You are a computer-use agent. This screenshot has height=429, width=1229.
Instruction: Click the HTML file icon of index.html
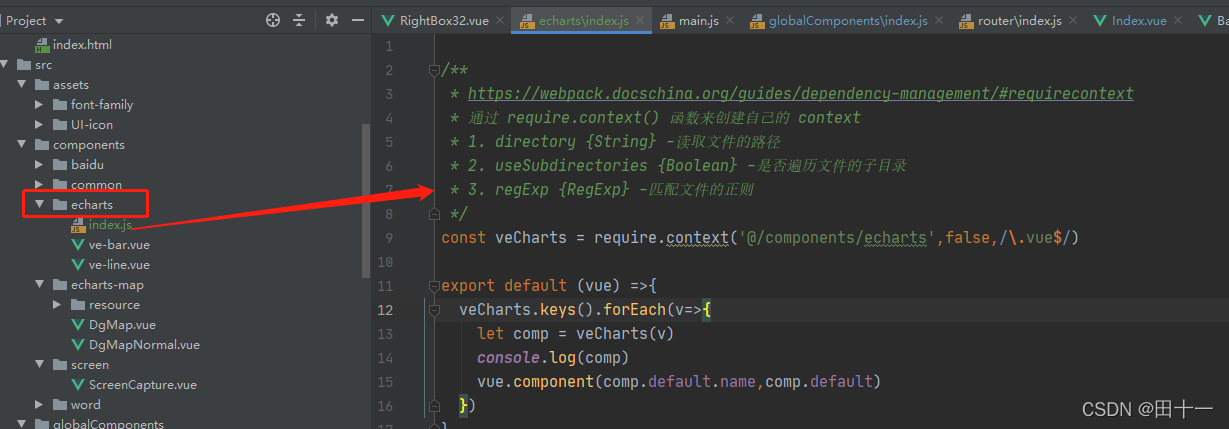[x=42, y=45]
